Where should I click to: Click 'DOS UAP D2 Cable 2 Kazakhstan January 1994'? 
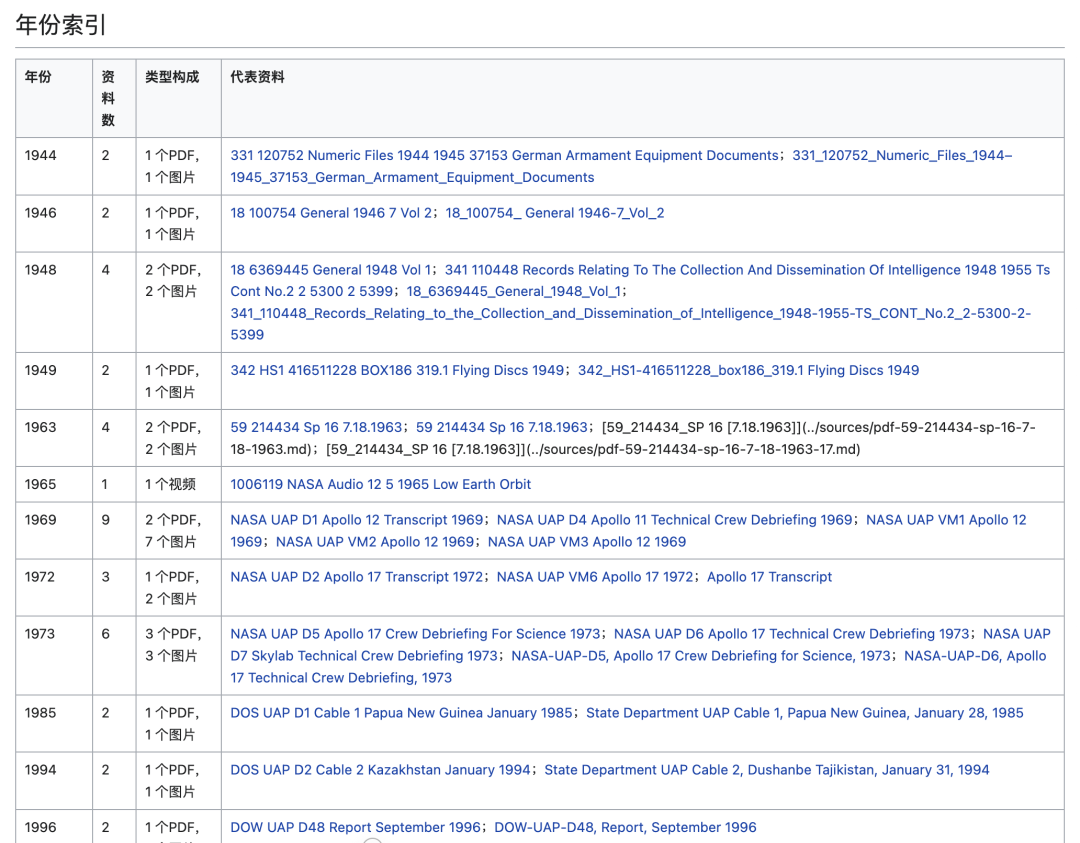pos(380,770)
